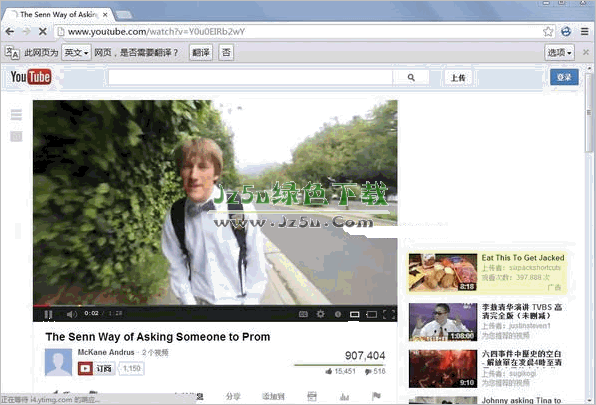Click the video progress bar
This screenshot has height=405, width=596.
pos(215,305)
